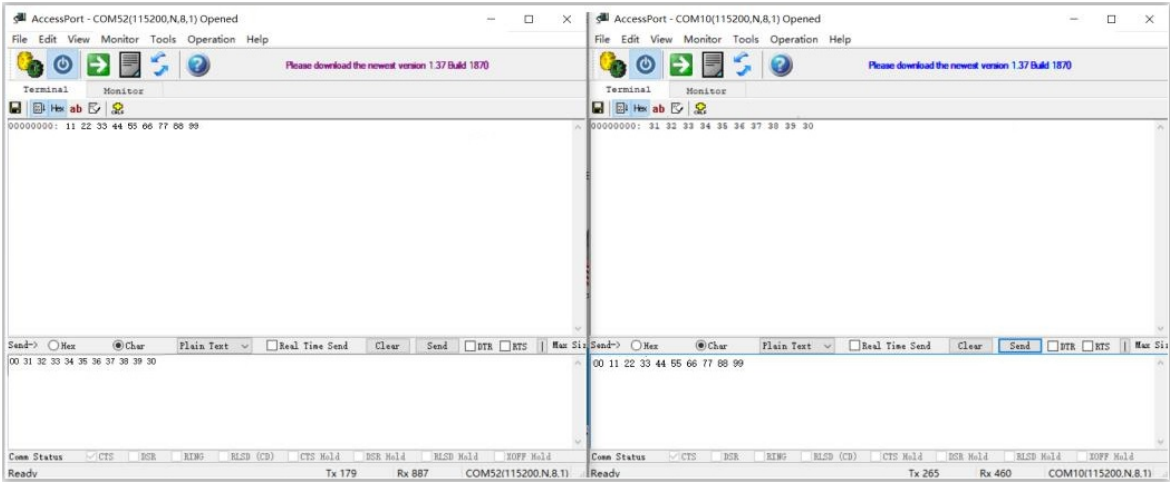Click the red 'ab' text display icon in the COM52 terminal
Image resolution: width=1171 pixels, height=484 pixels.
point(75,108)
